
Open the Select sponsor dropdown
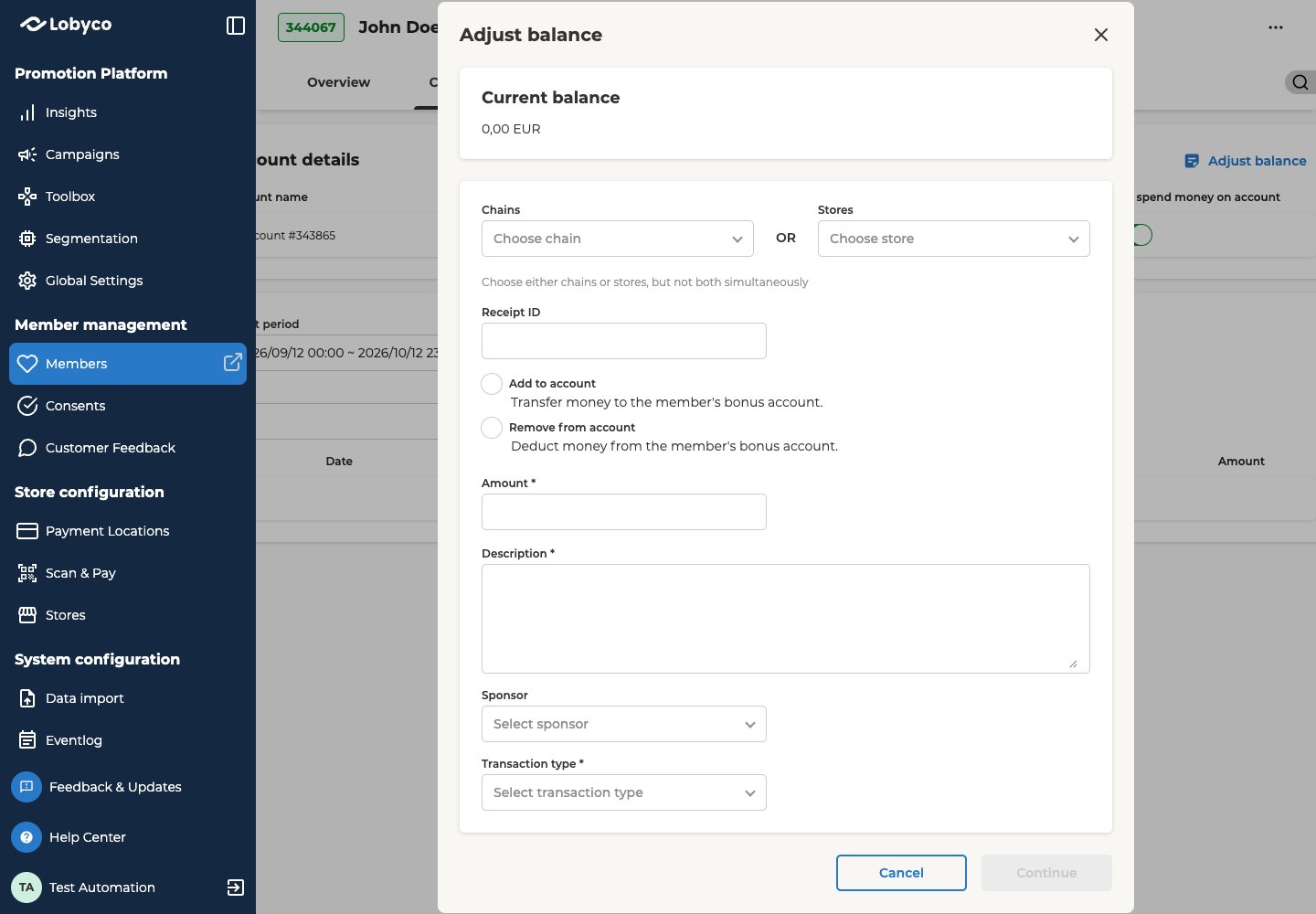(624, 724)
